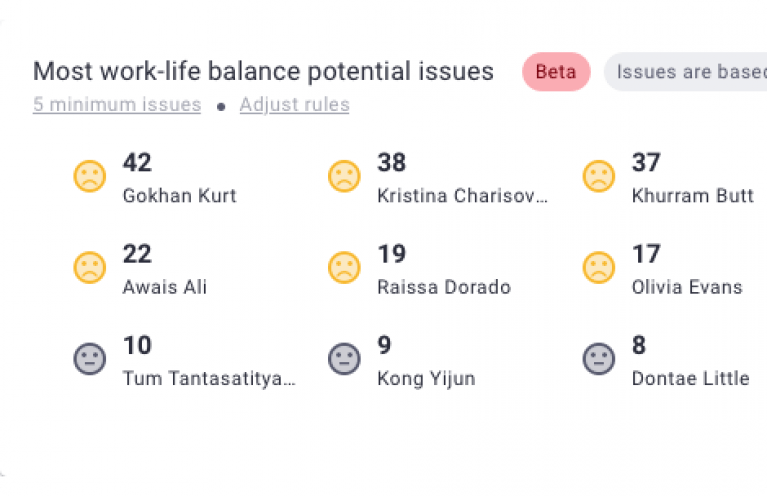The image size is (767, 496).
Task: Click sad face icon beside Gokhan Kurt
Action: click(x=89, y=177)
